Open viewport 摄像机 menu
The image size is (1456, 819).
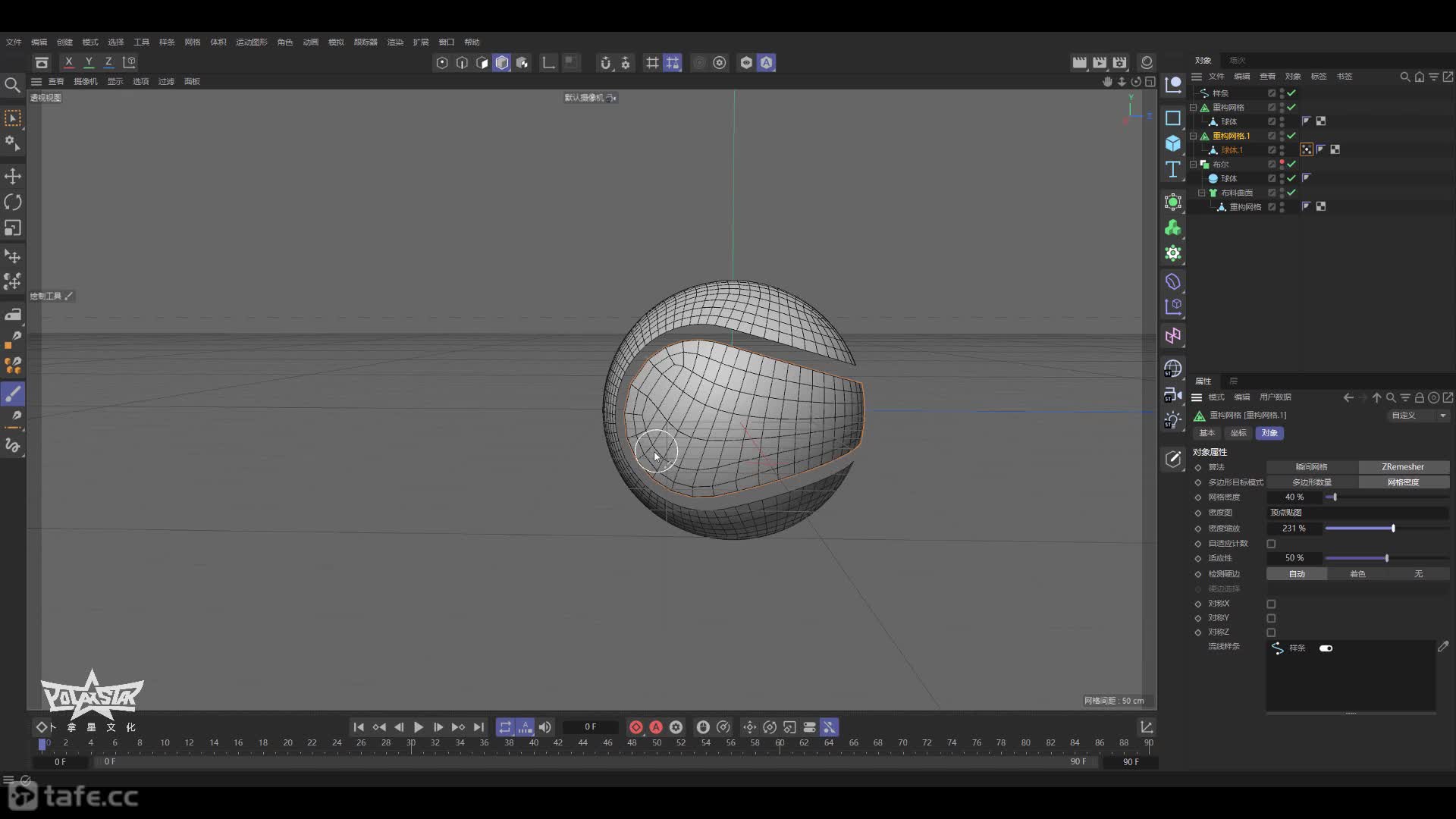86,82
